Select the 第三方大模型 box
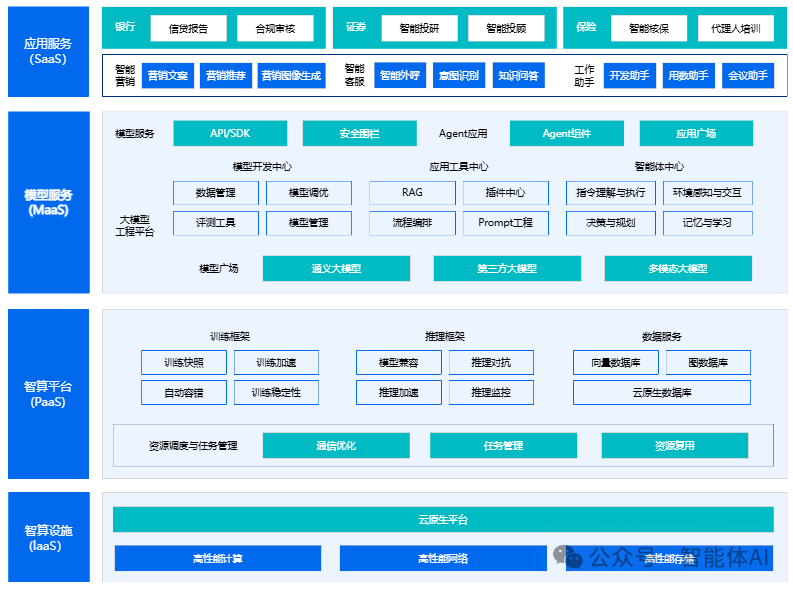 pyautogui.click(x=507, y=268)
